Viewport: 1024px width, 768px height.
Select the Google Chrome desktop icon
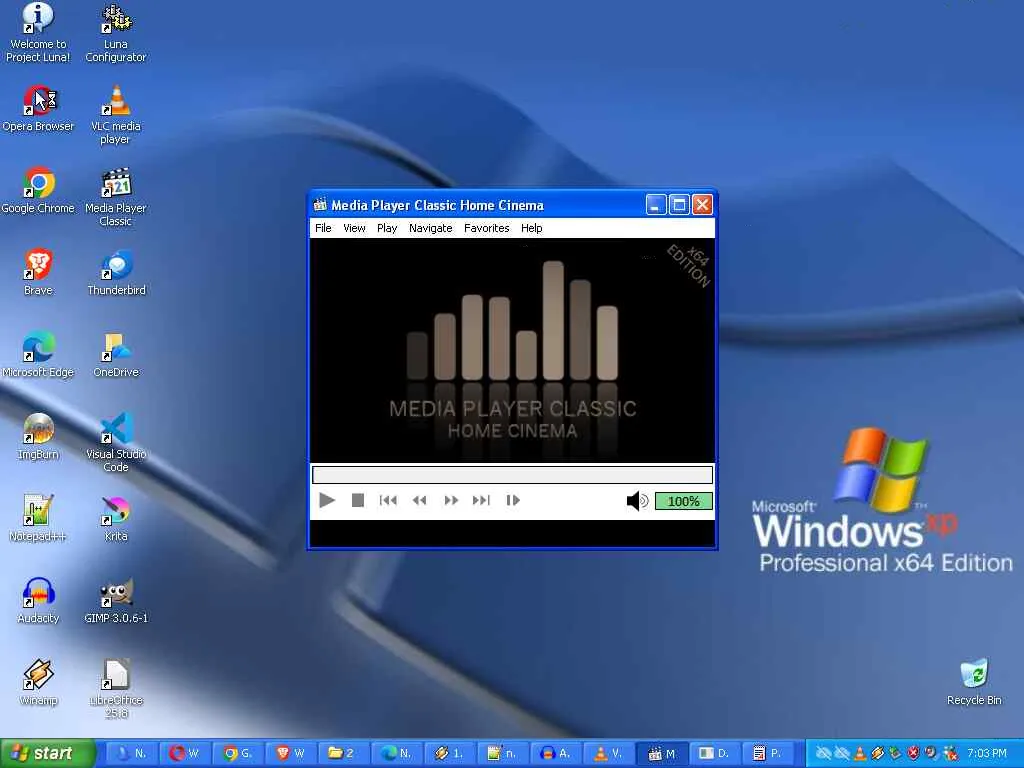point(38,191)
